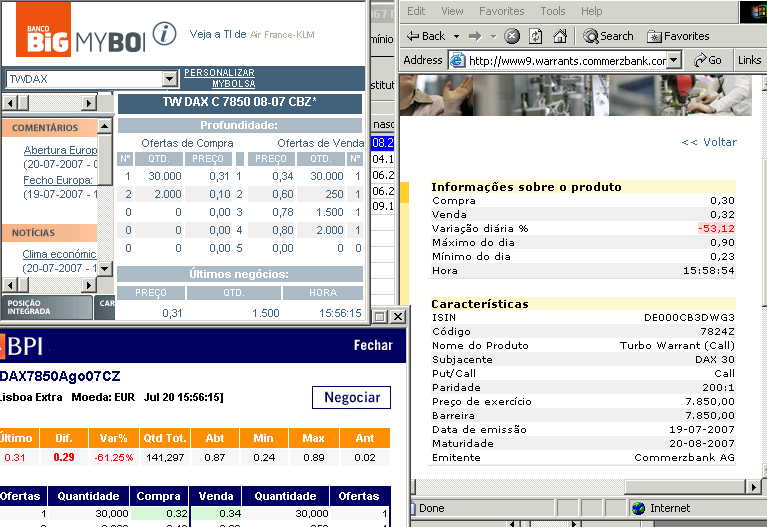Click the DAX7850Ago07CZ heading in BPI

click(60, 376)
